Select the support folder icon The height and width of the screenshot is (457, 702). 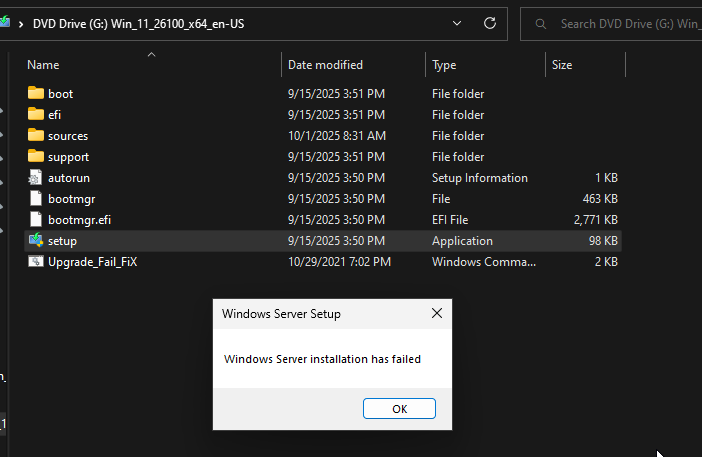click(36, 156)
